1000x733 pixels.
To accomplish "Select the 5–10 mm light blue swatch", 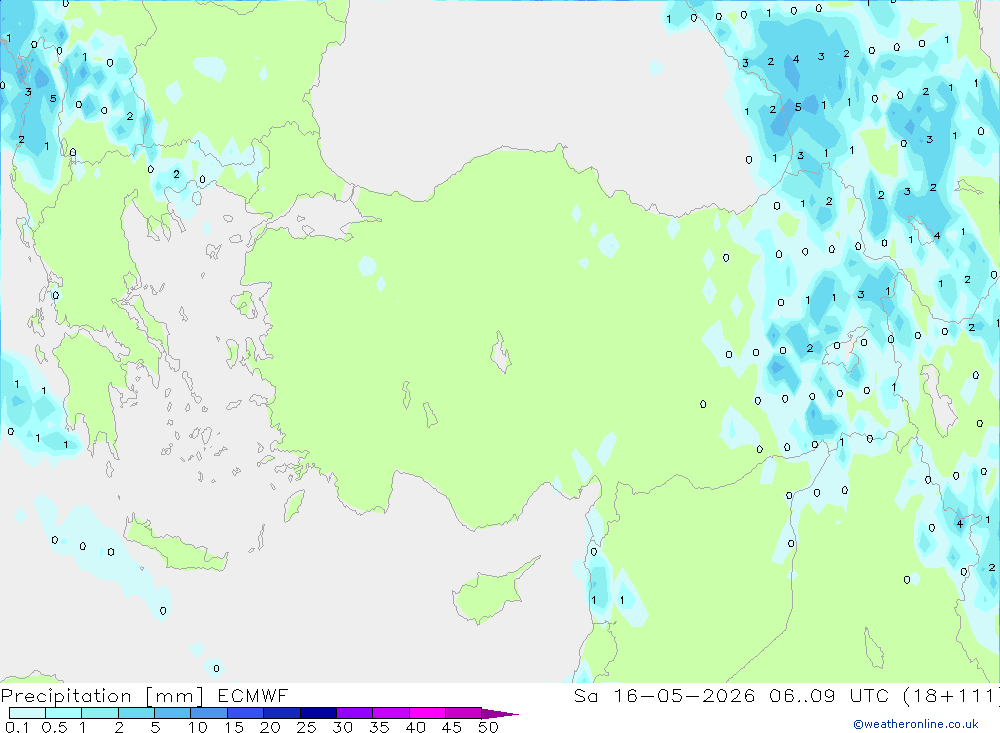I will [172, 713].
